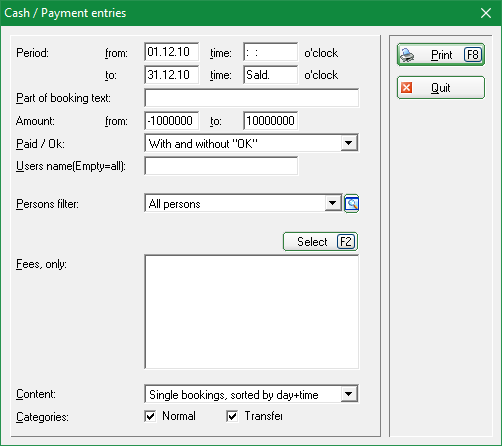Click the Print F8 button label

click(x=441, y=55)
